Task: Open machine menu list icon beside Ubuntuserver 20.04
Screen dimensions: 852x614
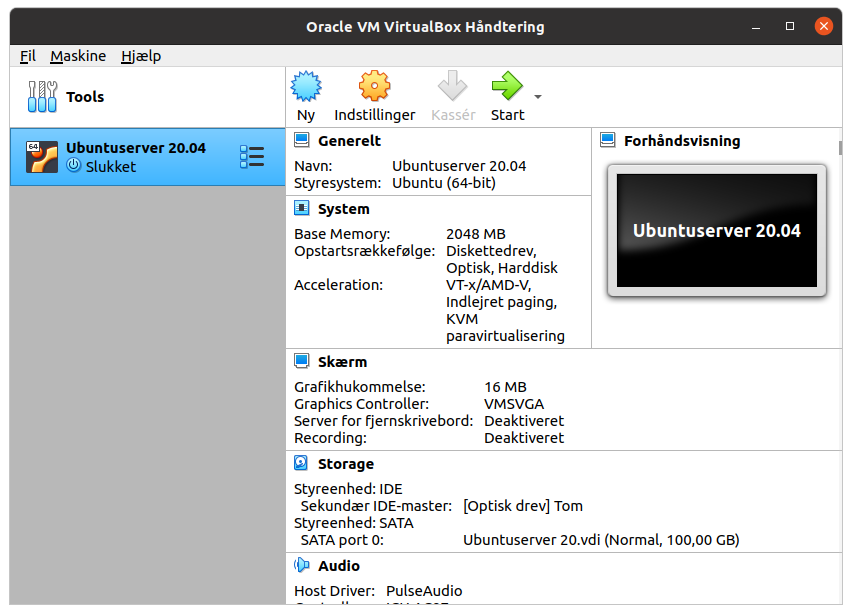Action: point(252,156)
